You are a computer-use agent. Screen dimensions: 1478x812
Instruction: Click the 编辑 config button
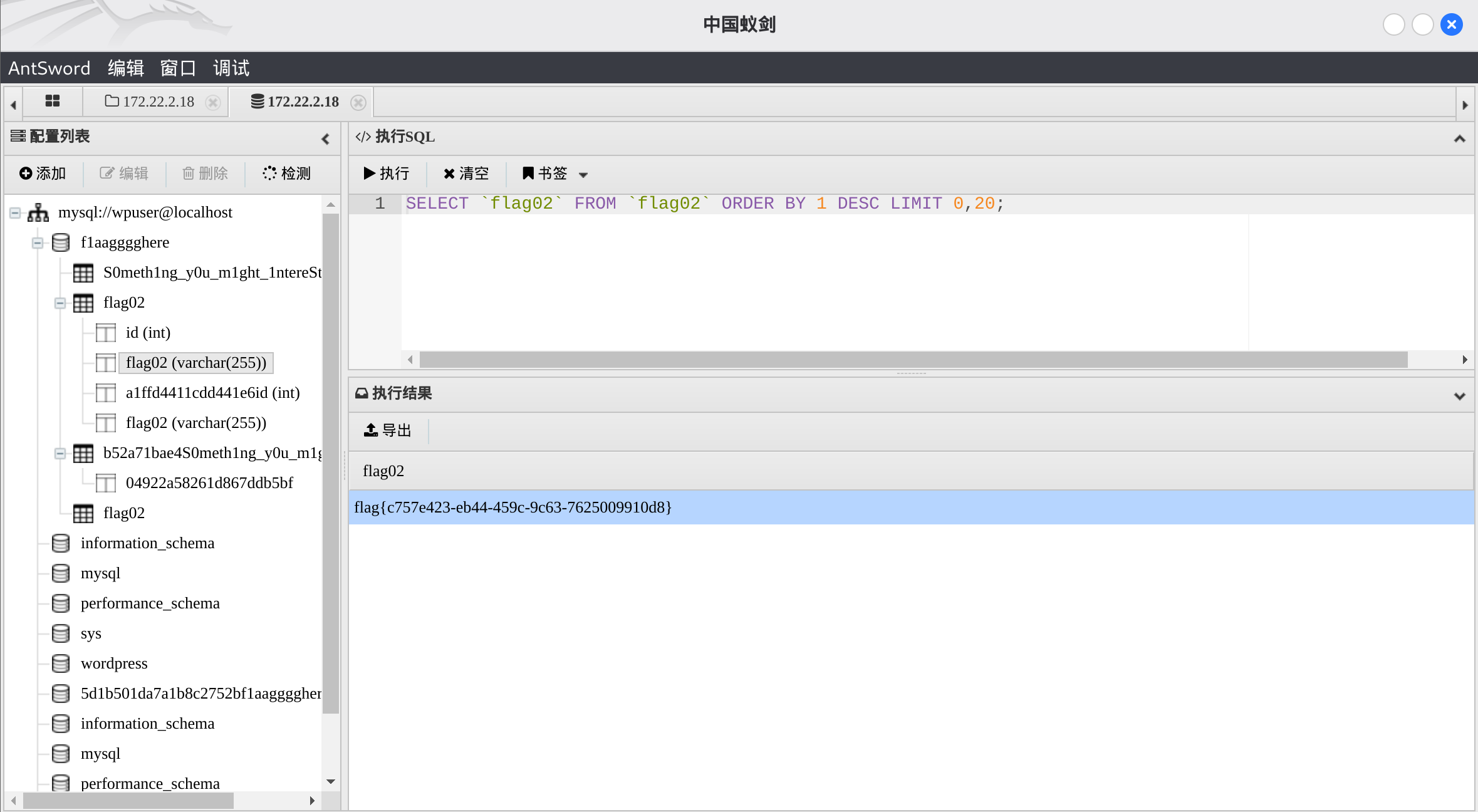click(124, 174)
